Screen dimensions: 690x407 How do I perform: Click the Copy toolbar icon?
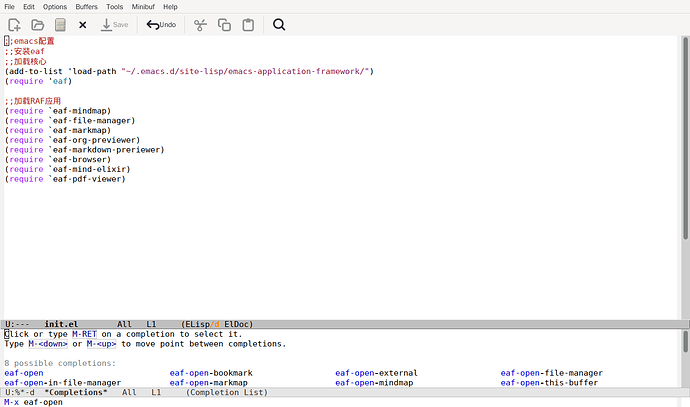[224, 24]
